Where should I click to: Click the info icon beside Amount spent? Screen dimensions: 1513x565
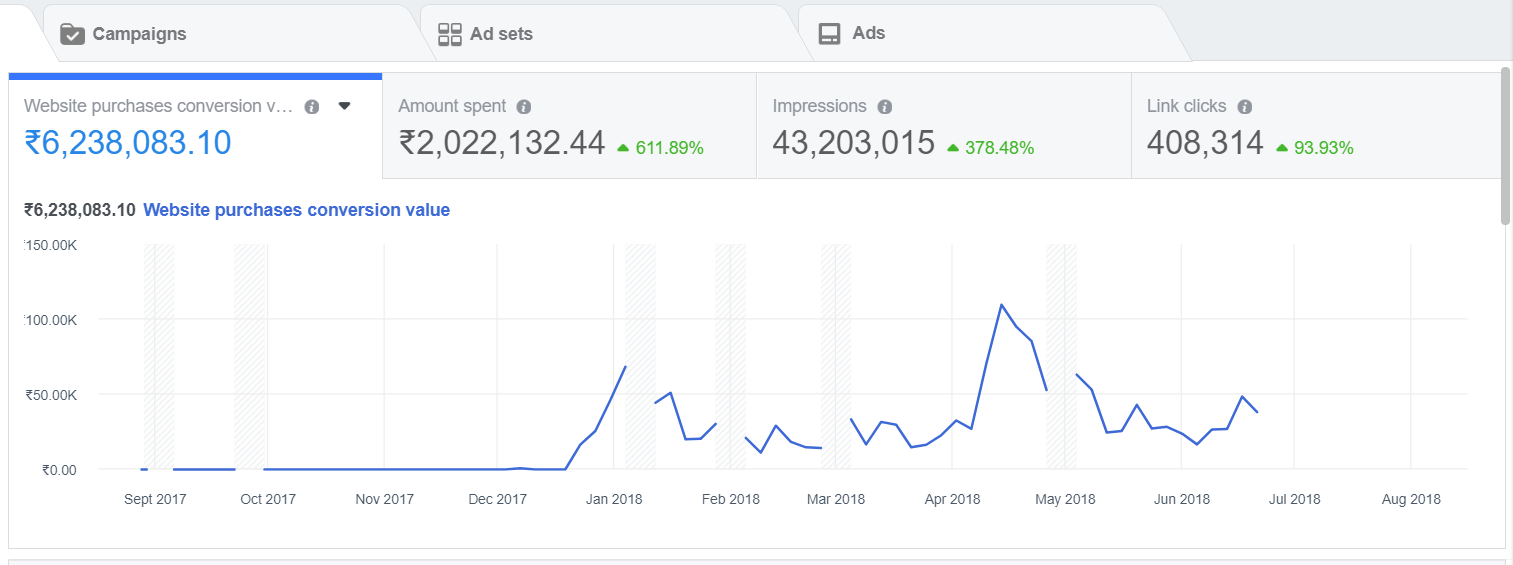pyautogui.click(x=524, y=107)
